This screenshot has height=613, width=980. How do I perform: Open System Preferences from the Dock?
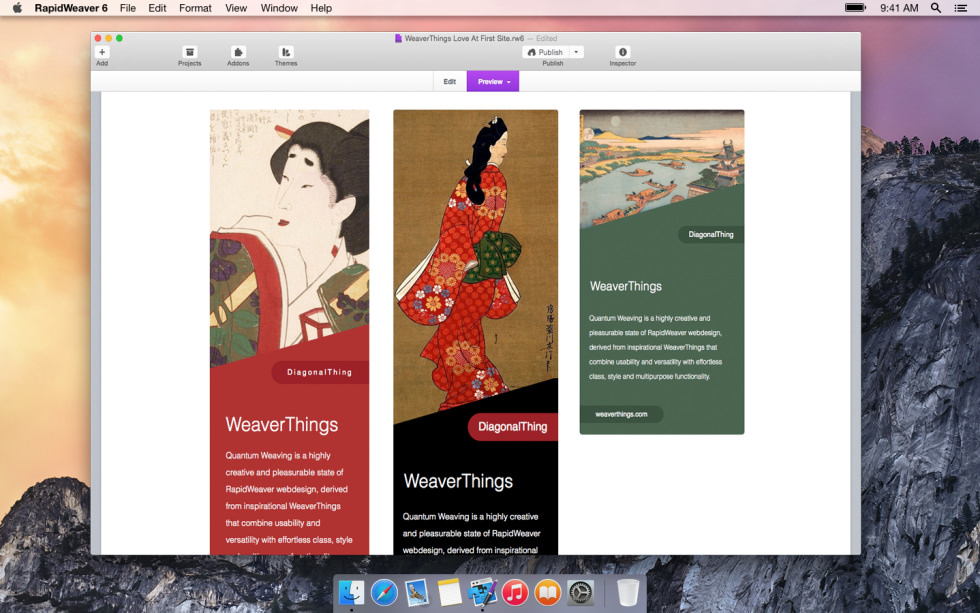pos(580,592)
